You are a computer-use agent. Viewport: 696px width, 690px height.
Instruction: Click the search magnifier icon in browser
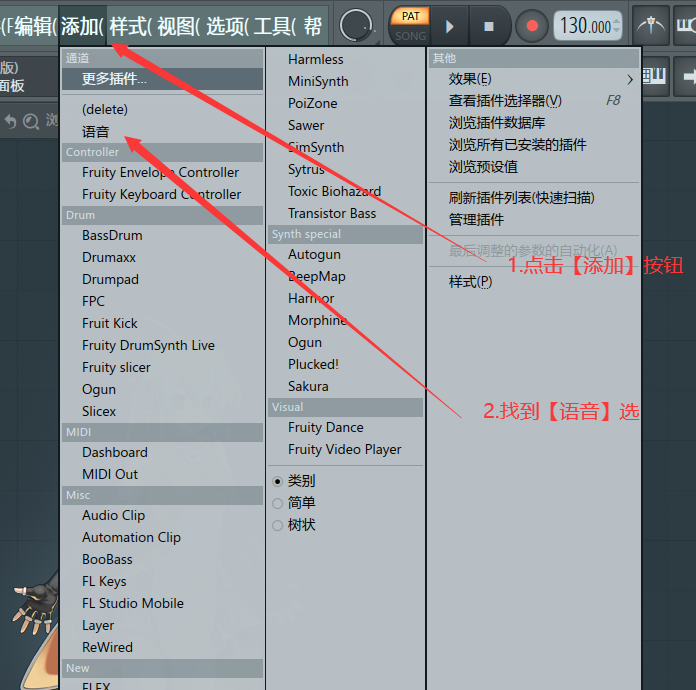point(31,121)
